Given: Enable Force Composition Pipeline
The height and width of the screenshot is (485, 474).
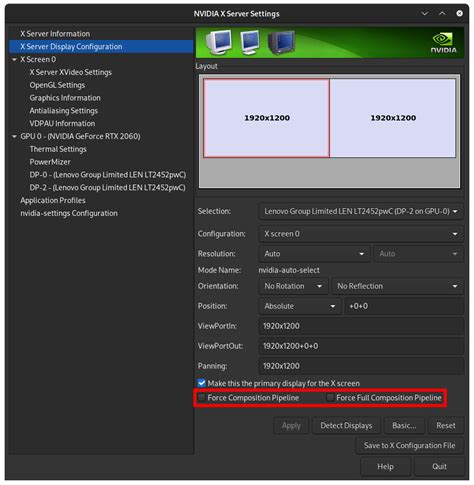Looking at the screenshot, I should pyautogui.click(x=201, y=397).
